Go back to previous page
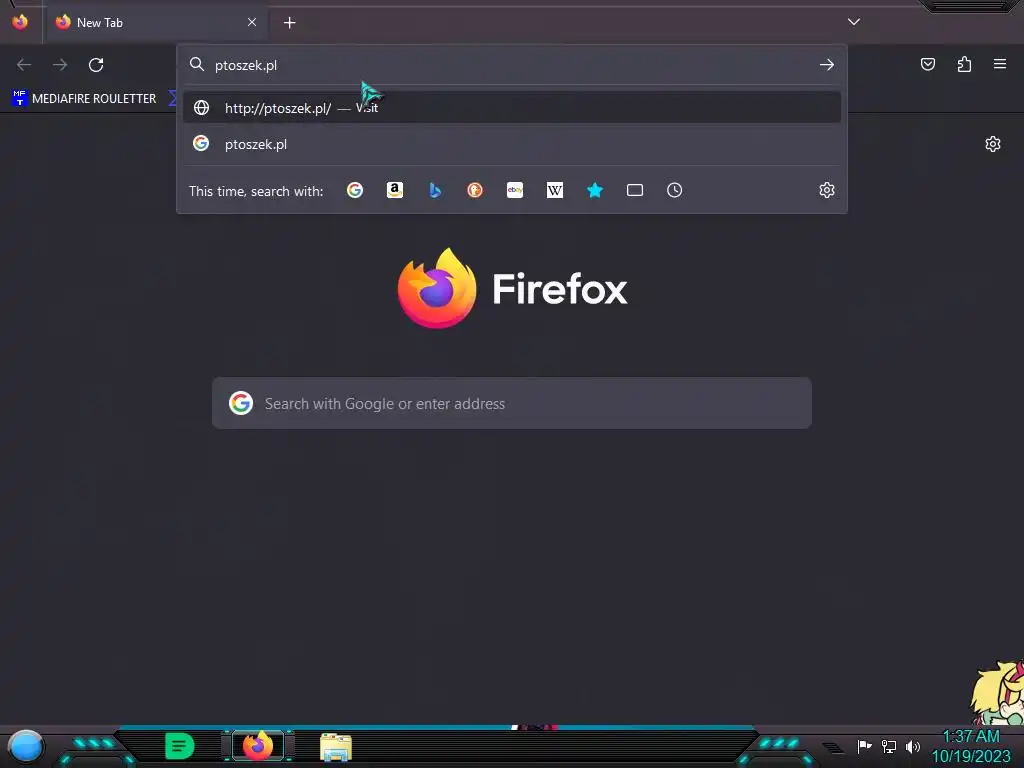Image resolution: width=1024 pixels, height=768 pixels. point(24,65)
